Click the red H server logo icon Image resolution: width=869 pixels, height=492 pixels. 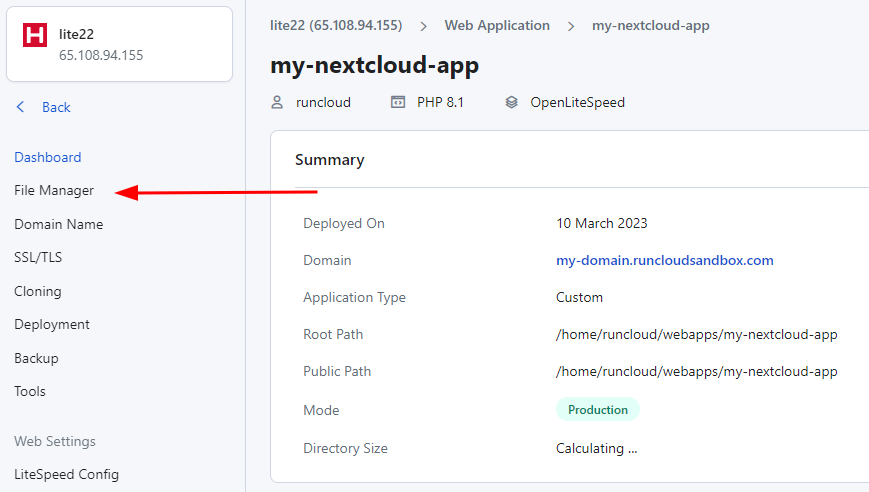point(35,35)
